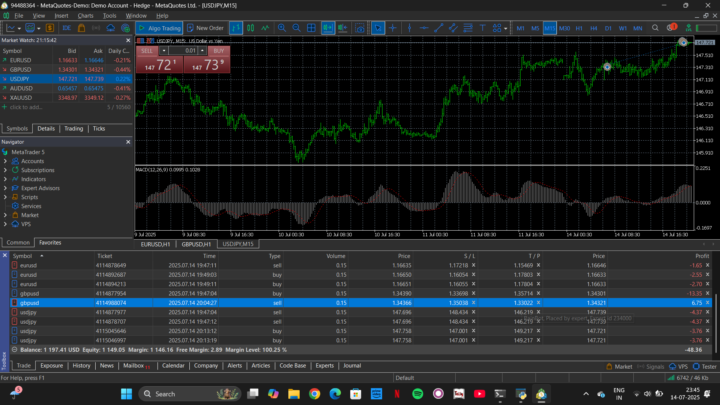This screenshot has height=405, width=720.
Task: Open the GBPUSD,H1 chart tab
Action: (x=196, y=244)
